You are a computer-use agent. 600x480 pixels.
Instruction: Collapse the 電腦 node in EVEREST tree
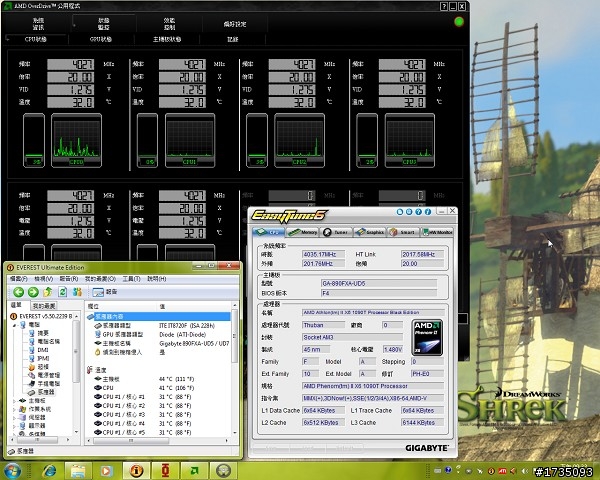[15, 325]
